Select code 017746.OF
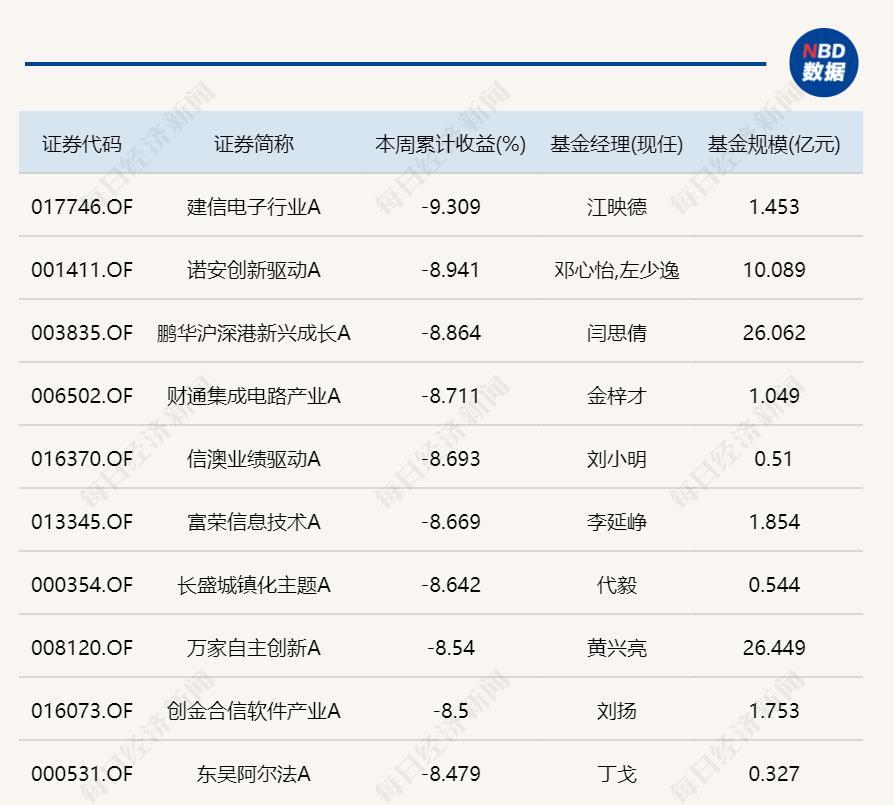The height and width of the screenshot is (805, 894). 82,206
